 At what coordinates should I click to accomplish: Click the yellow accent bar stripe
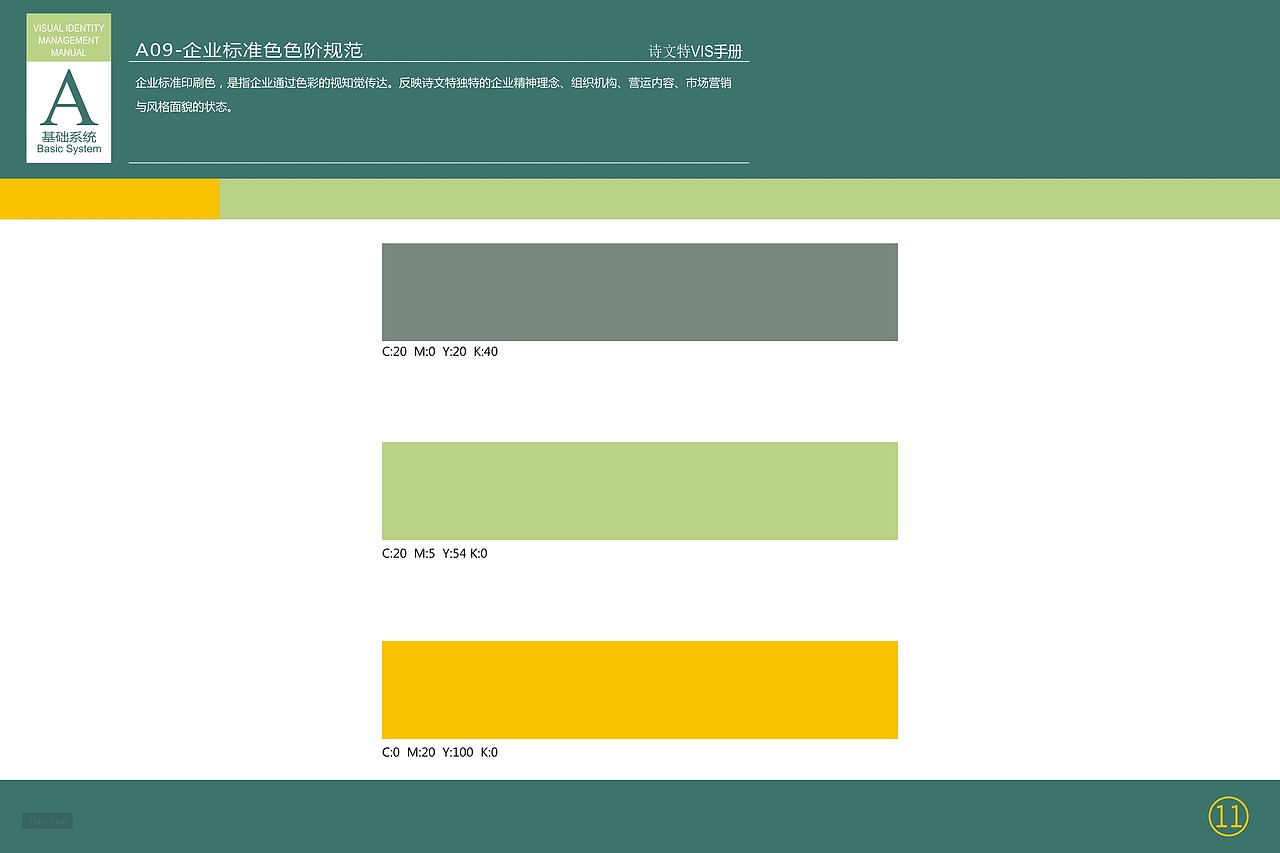point(110,198)
